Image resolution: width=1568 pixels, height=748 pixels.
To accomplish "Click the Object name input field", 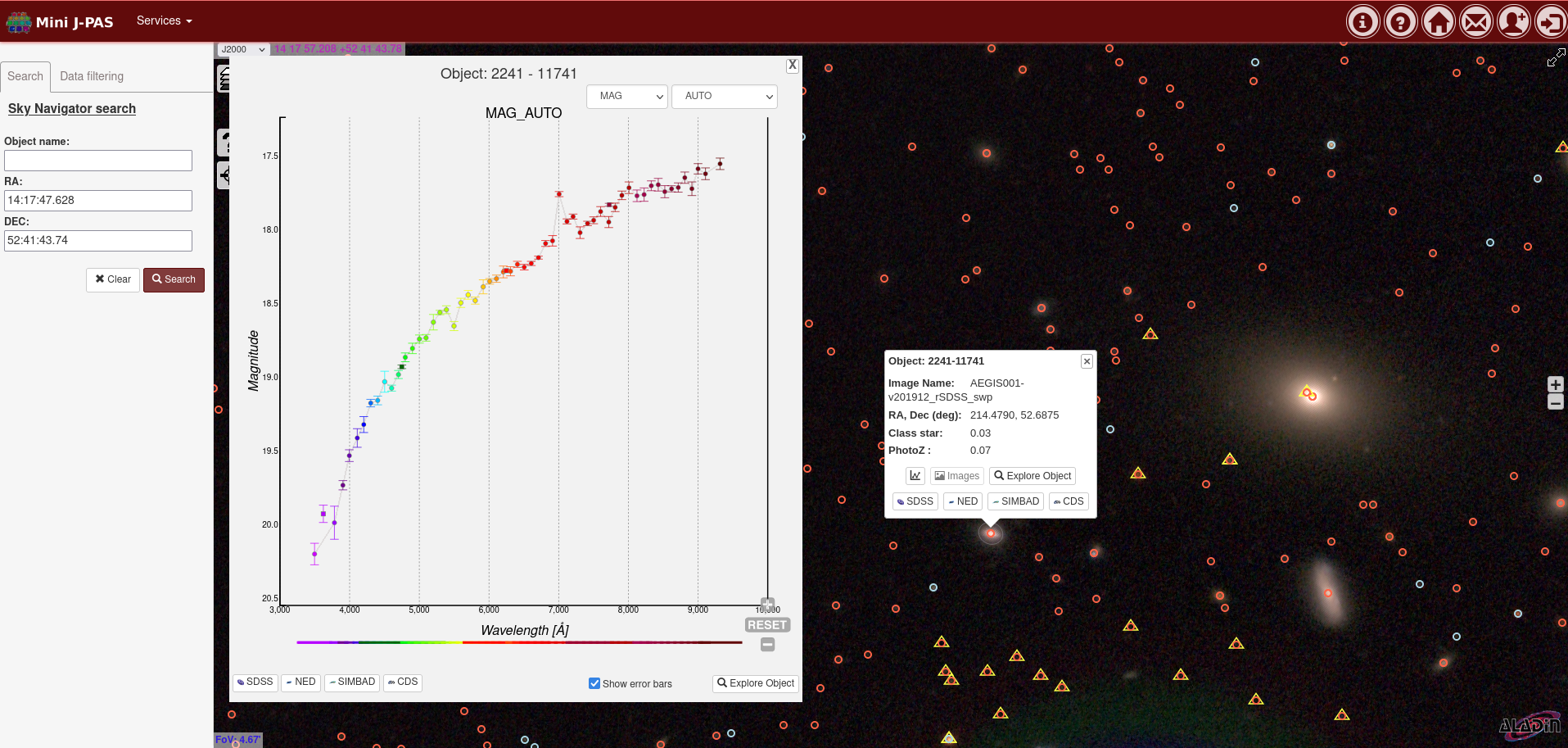I will 98,161.
